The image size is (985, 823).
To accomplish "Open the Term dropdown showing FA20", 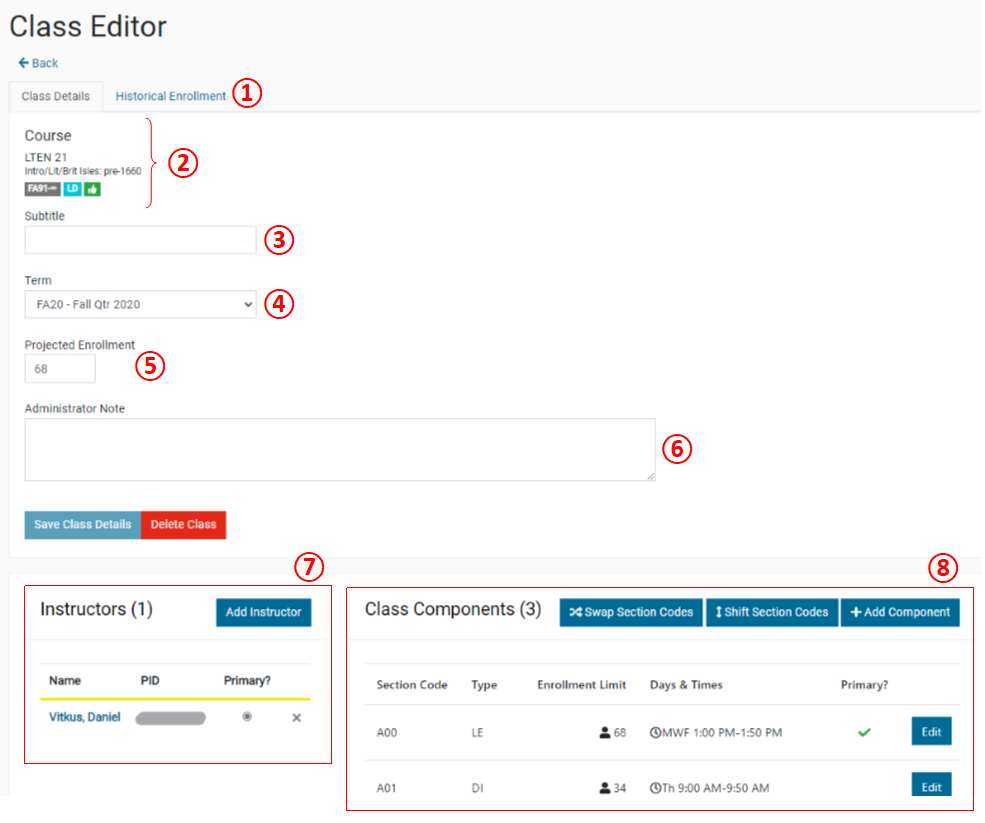I will [x=140, y=304].
